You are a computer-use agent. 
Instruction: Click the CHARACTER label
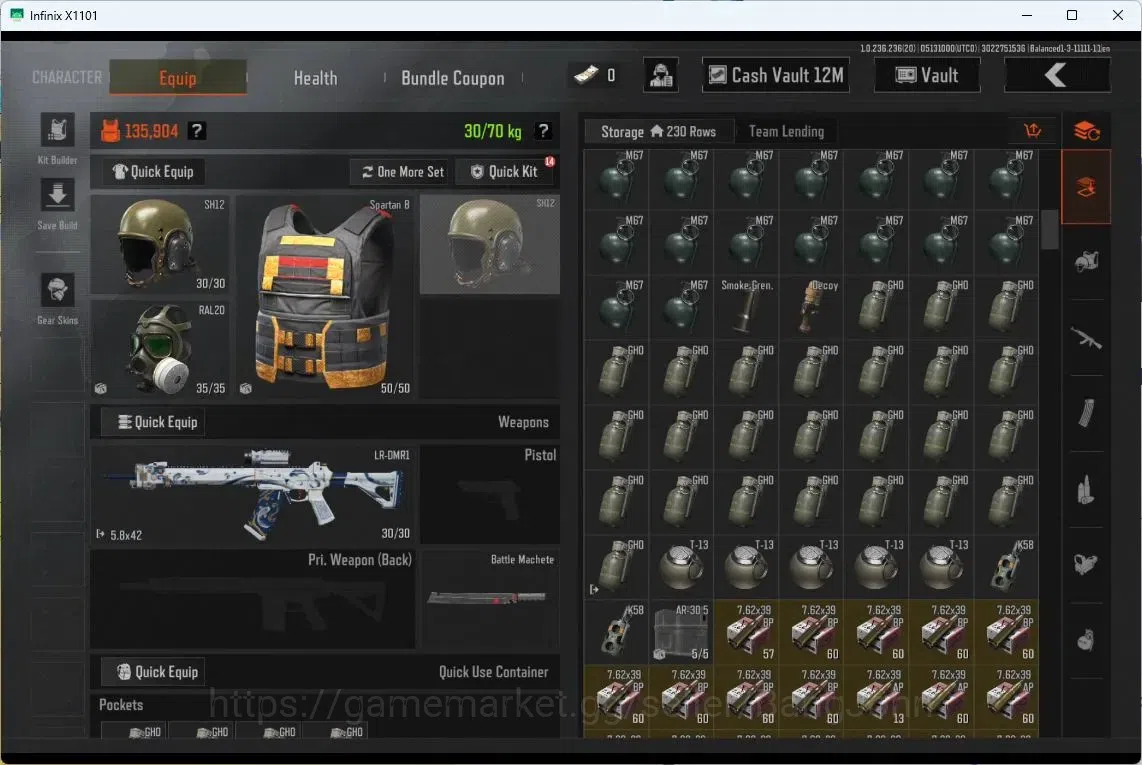[67, 77]
